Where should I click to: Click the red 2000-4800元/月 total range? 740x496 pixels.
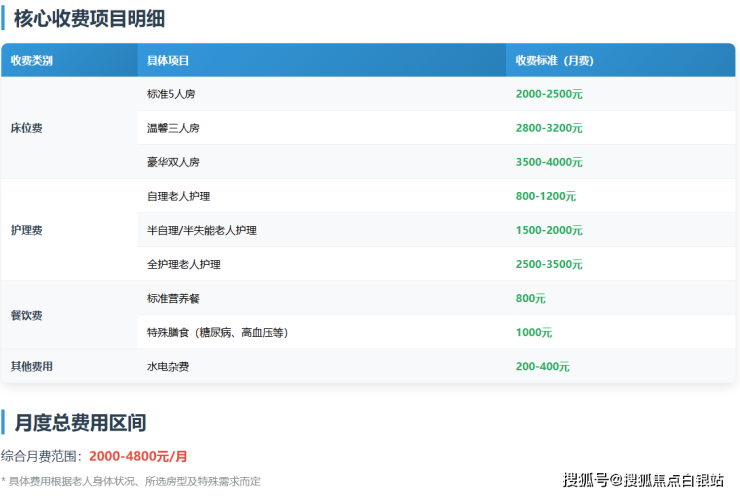pos(138,456)
